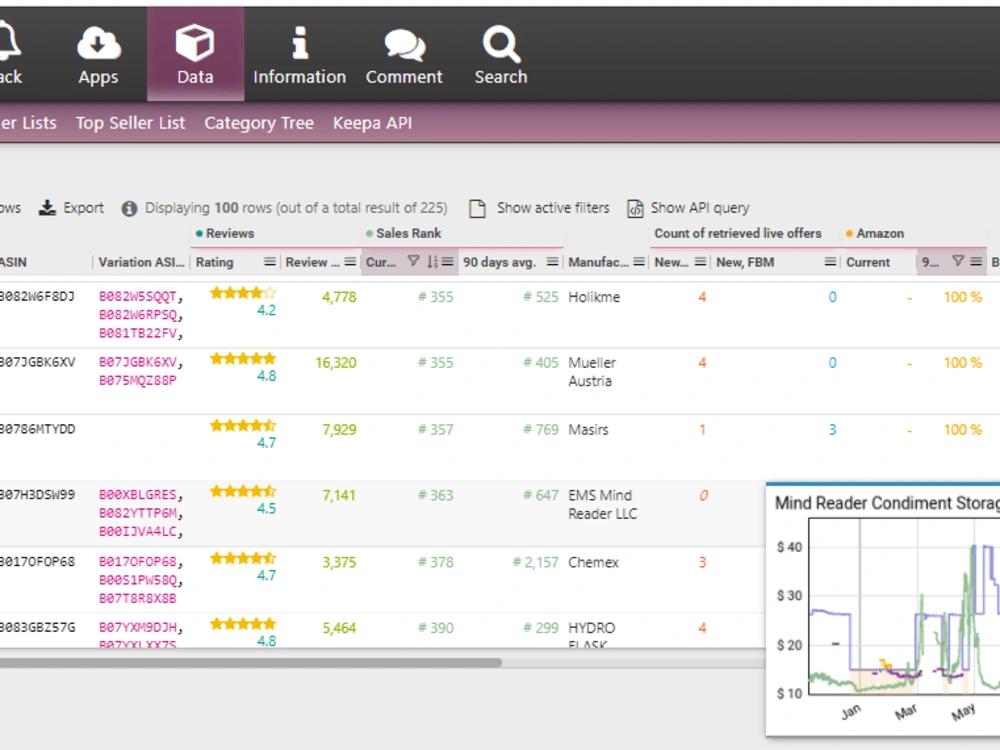This screenshot has width=1000, height=750.
Task: Click sales rank # 378
Action: [x=436, y=562]
